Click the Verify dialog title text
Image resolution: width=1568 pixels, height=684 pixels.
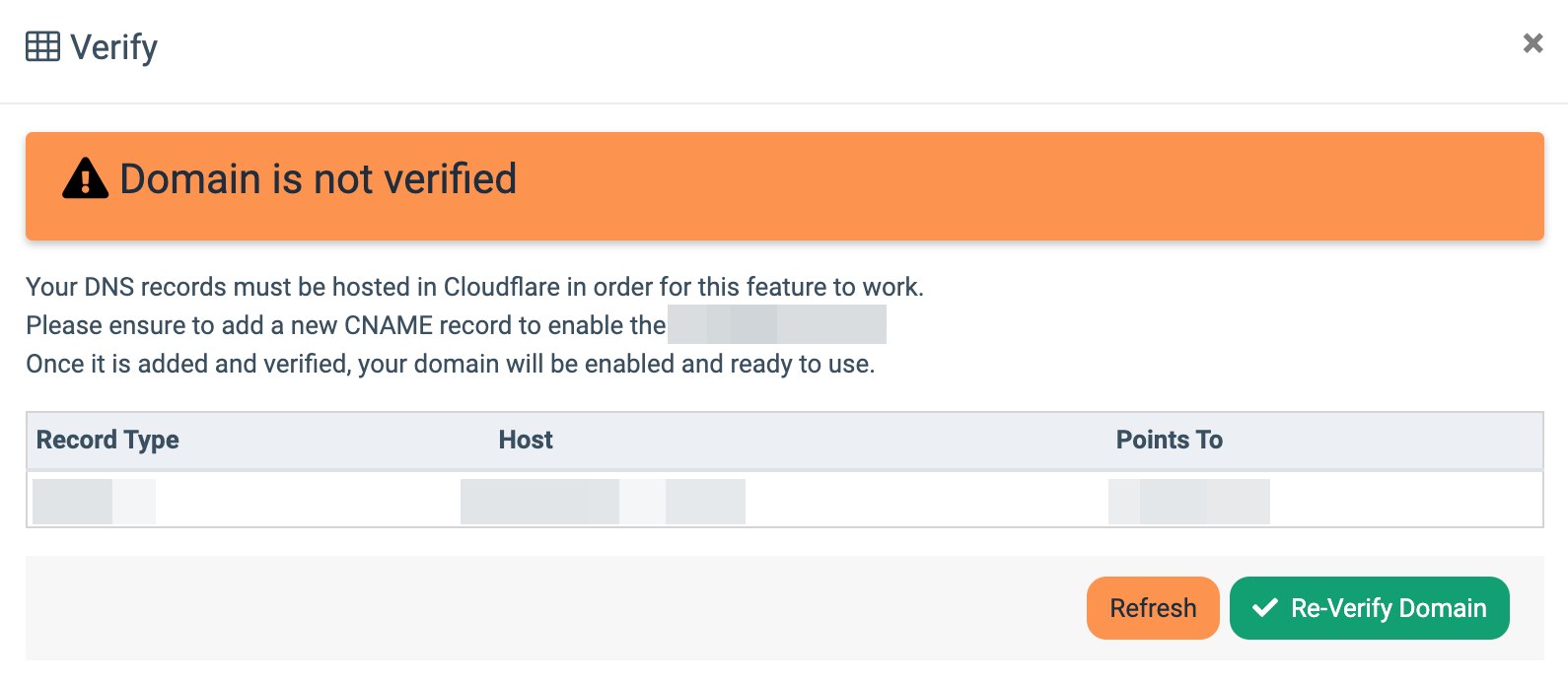click(x=114, y=47)
